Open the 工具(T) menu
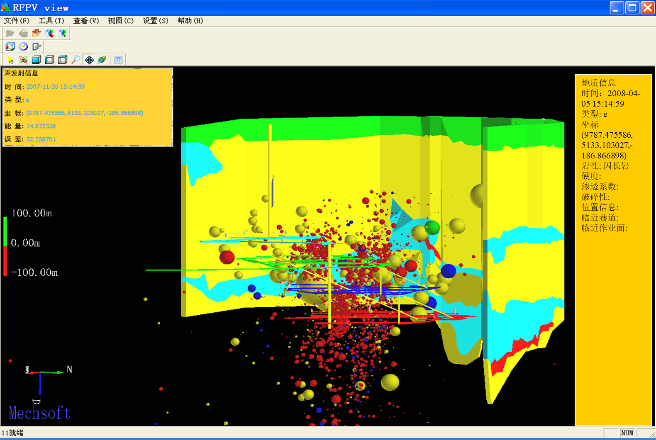This screenshot has height=440, width=656. click(x=51, y=20)
